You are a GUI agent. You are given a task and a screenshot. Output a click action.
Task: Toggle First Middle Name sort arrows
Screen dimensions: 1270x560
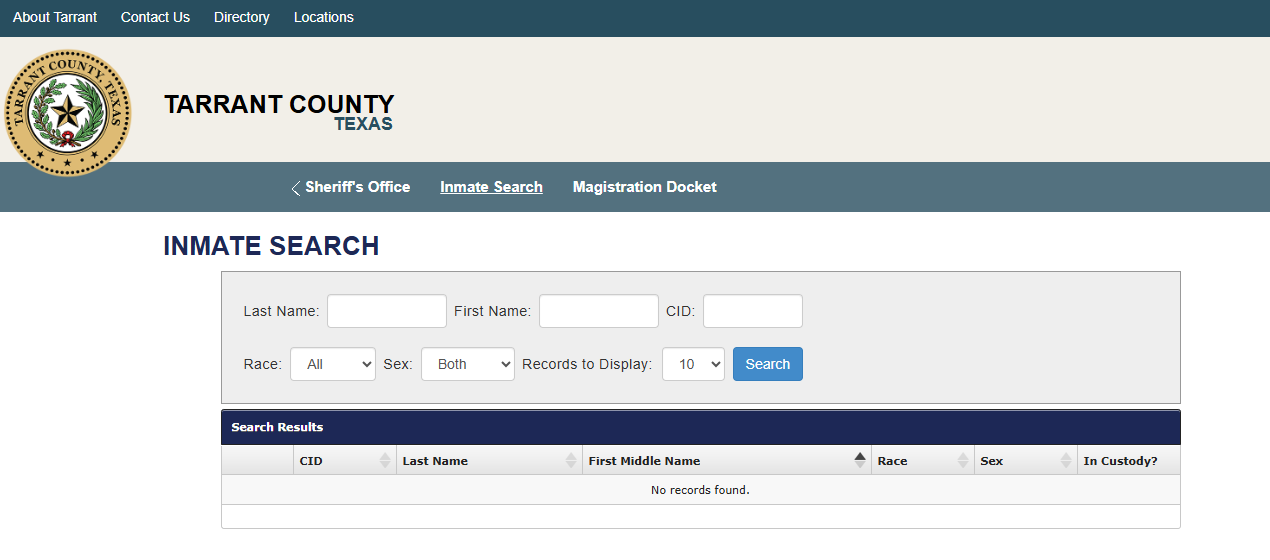point(860,460)
